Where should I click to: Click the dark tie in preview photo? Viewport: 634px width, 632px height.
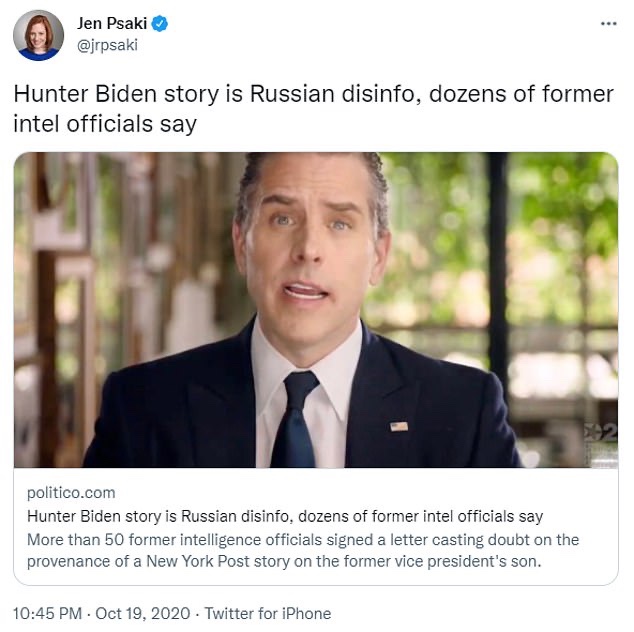(x=296, y=420)
